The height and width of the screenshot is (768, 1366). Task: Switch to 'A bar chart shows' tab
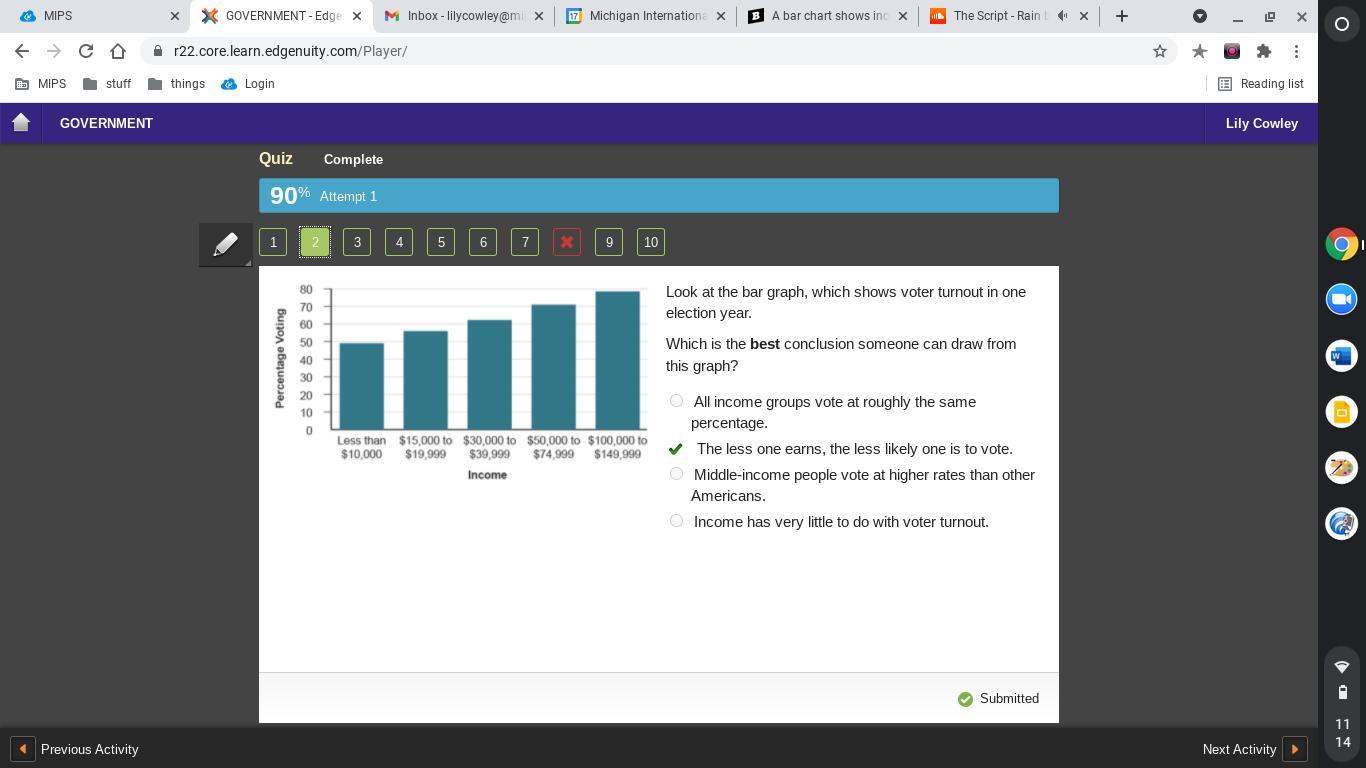pyautogui.click(x=828, y=16)
